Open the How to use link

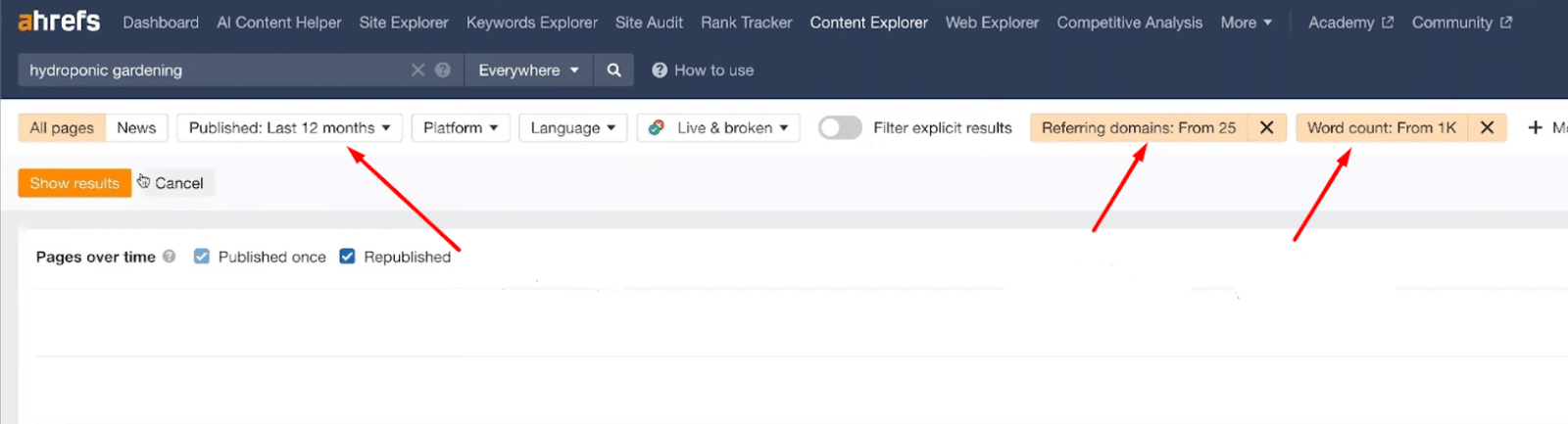coord(703,71)
